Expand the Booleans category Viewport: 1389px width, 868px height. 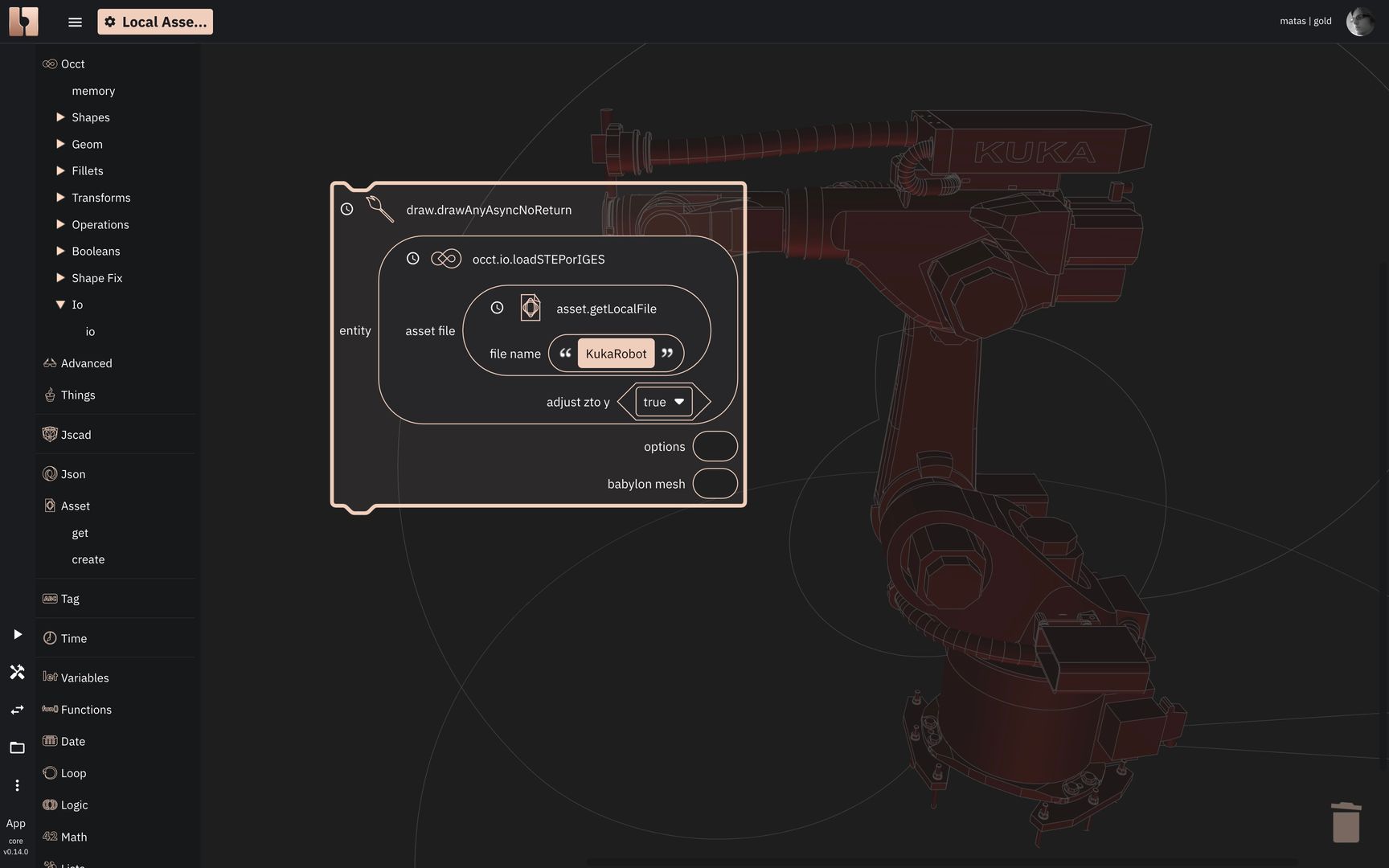60,251
